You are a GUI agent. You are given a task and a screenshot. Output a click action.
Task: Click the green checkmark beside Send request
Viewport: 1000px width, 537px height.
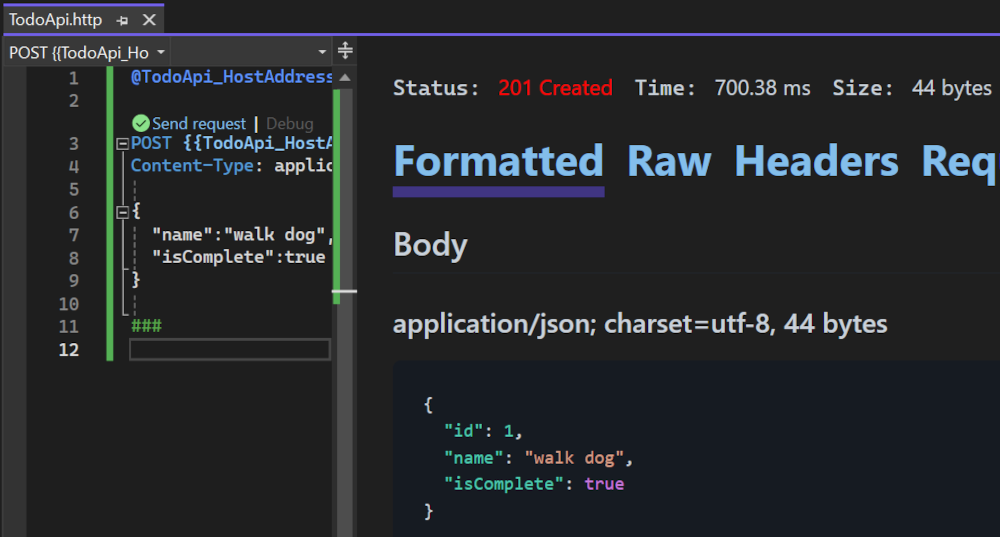tap(140, 124)
